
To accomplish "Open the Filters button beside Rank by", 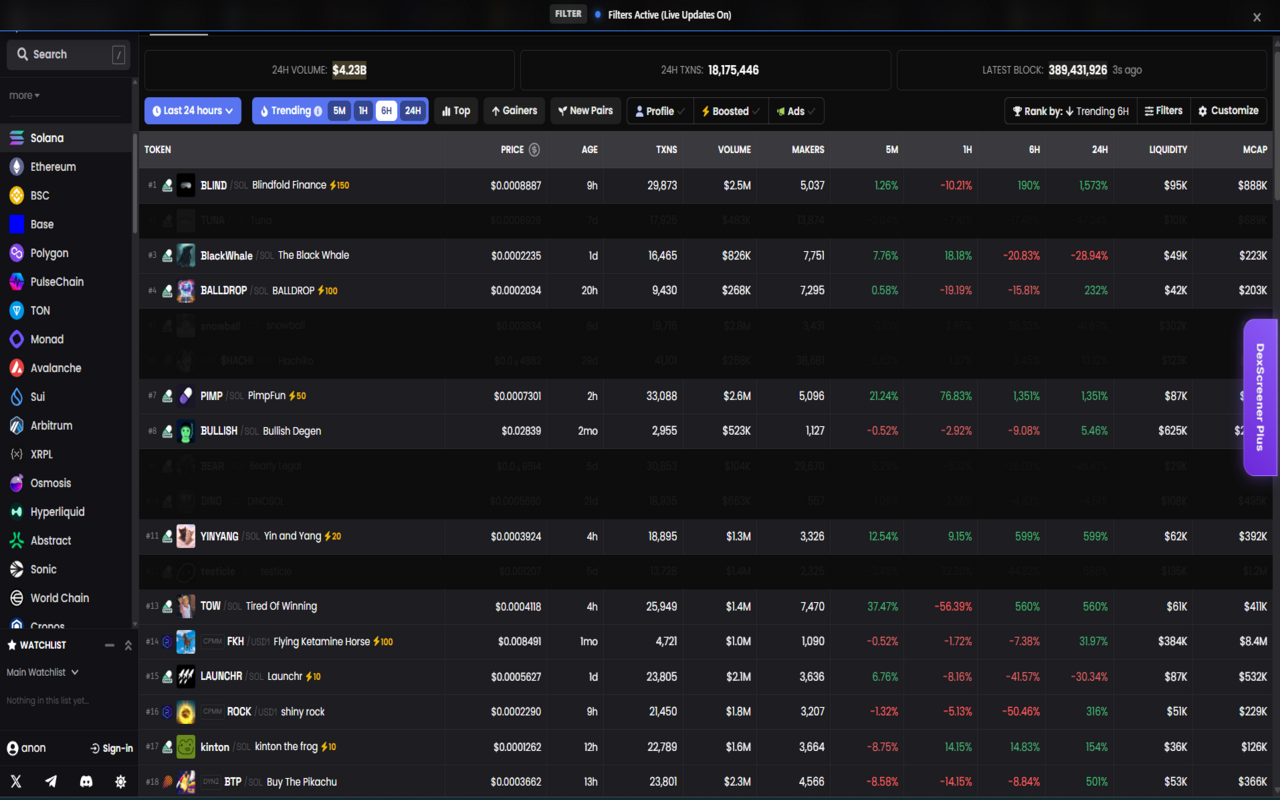I will pyautogui.click(x=1163, y=111).
